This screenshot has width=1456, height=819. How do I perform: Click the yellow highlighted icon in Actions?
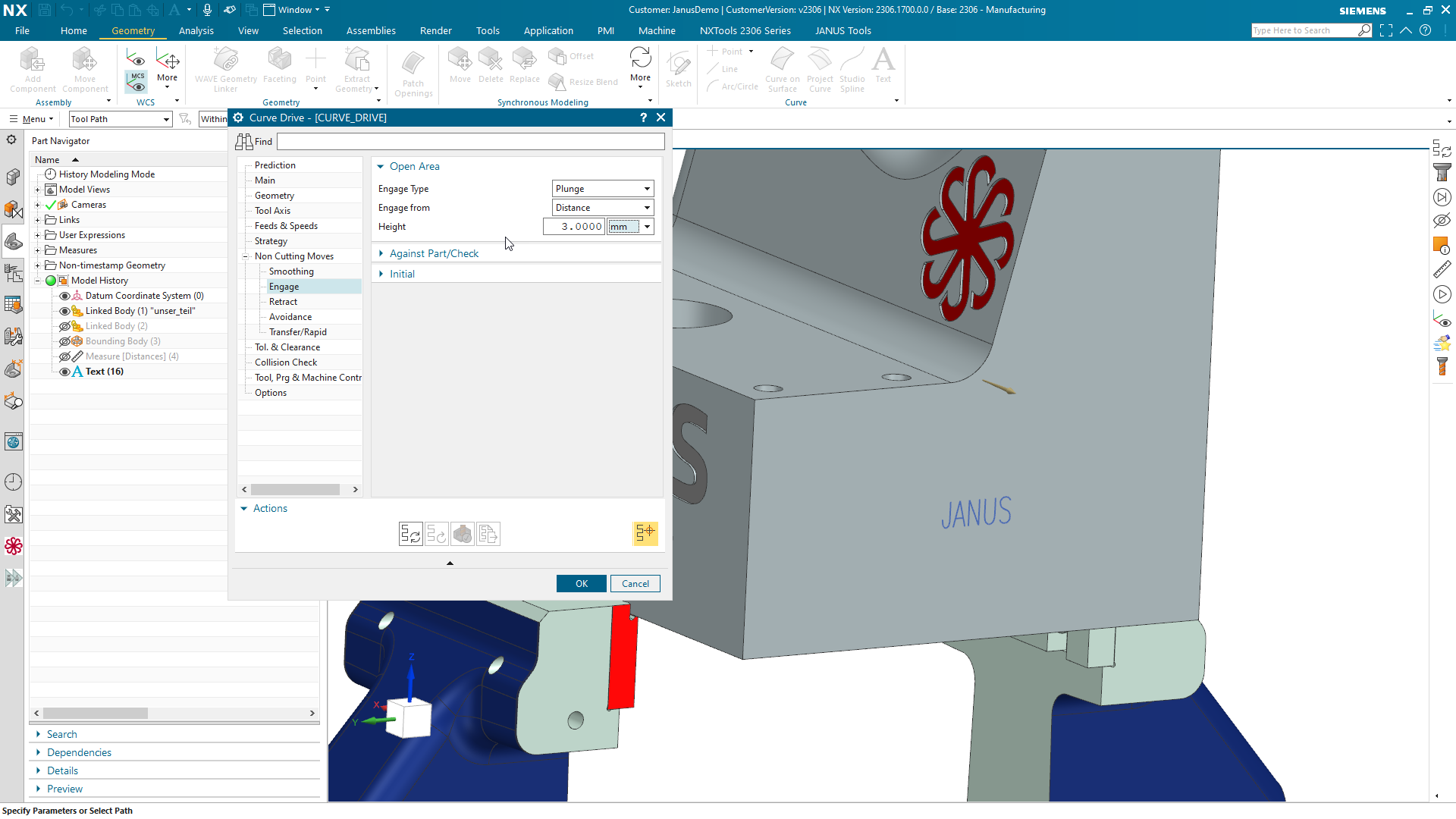[x=645, y=533]
